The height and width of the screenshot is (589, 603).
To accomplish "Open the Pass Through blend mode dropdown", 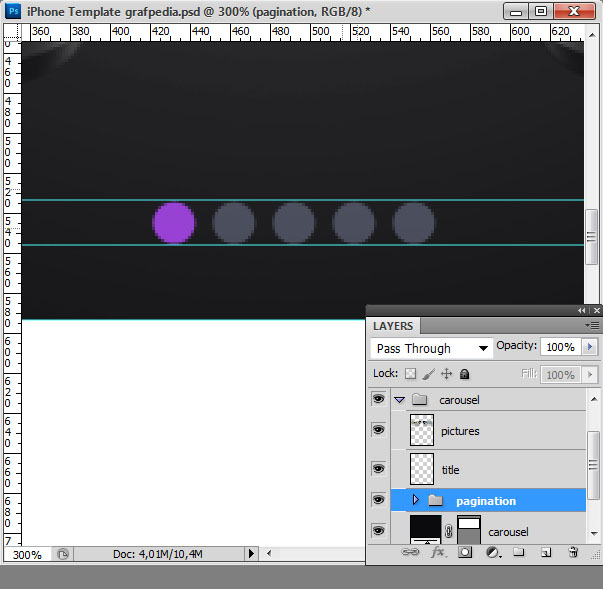I will pos(431,348).
